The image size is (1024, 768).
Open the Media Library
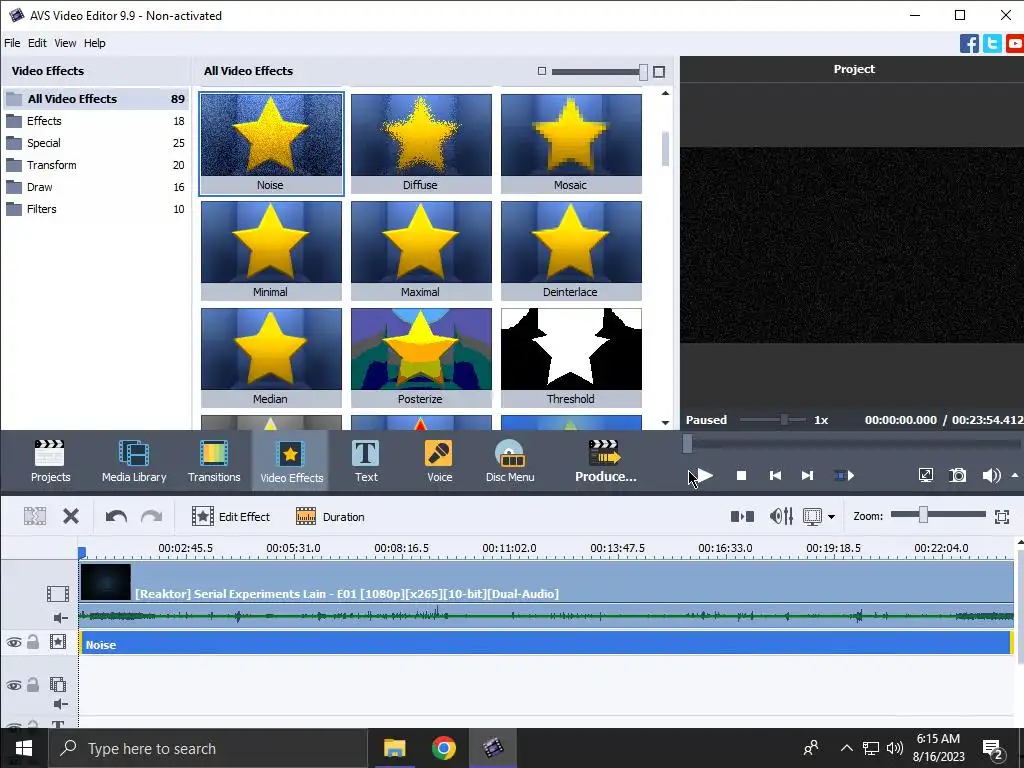pyautogui.click(x=134, y=461)
